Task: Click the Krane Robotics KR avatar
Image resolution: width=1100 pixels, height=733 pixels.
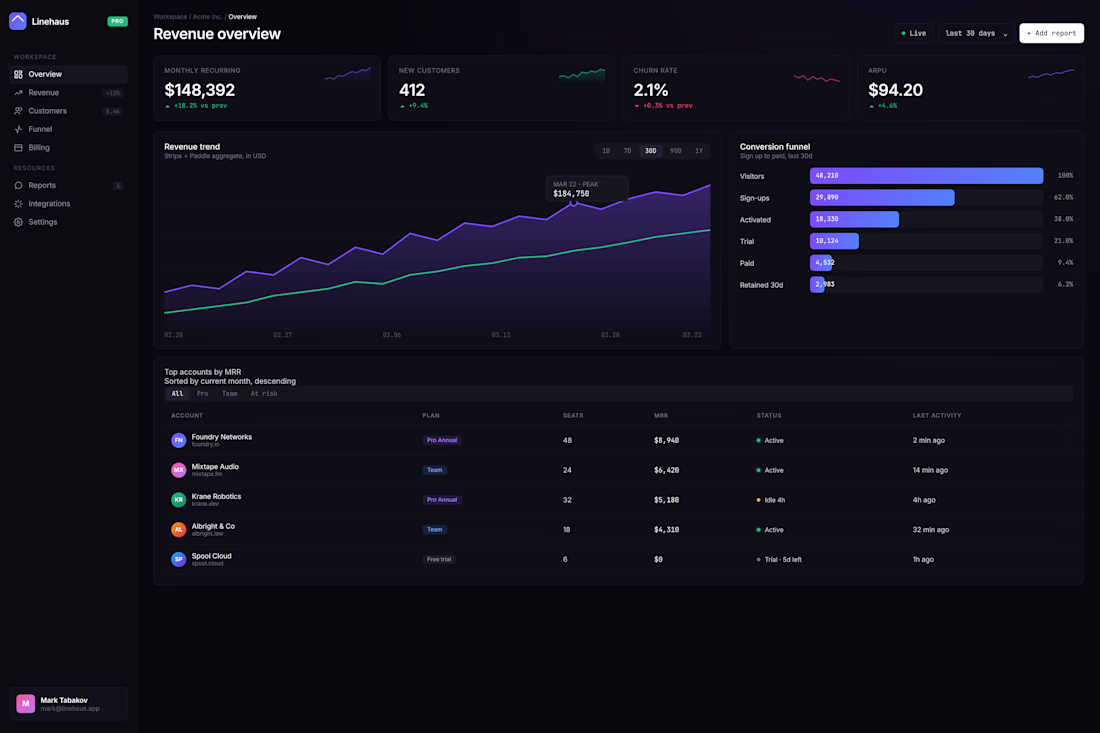Action: (x=178, y=499)
